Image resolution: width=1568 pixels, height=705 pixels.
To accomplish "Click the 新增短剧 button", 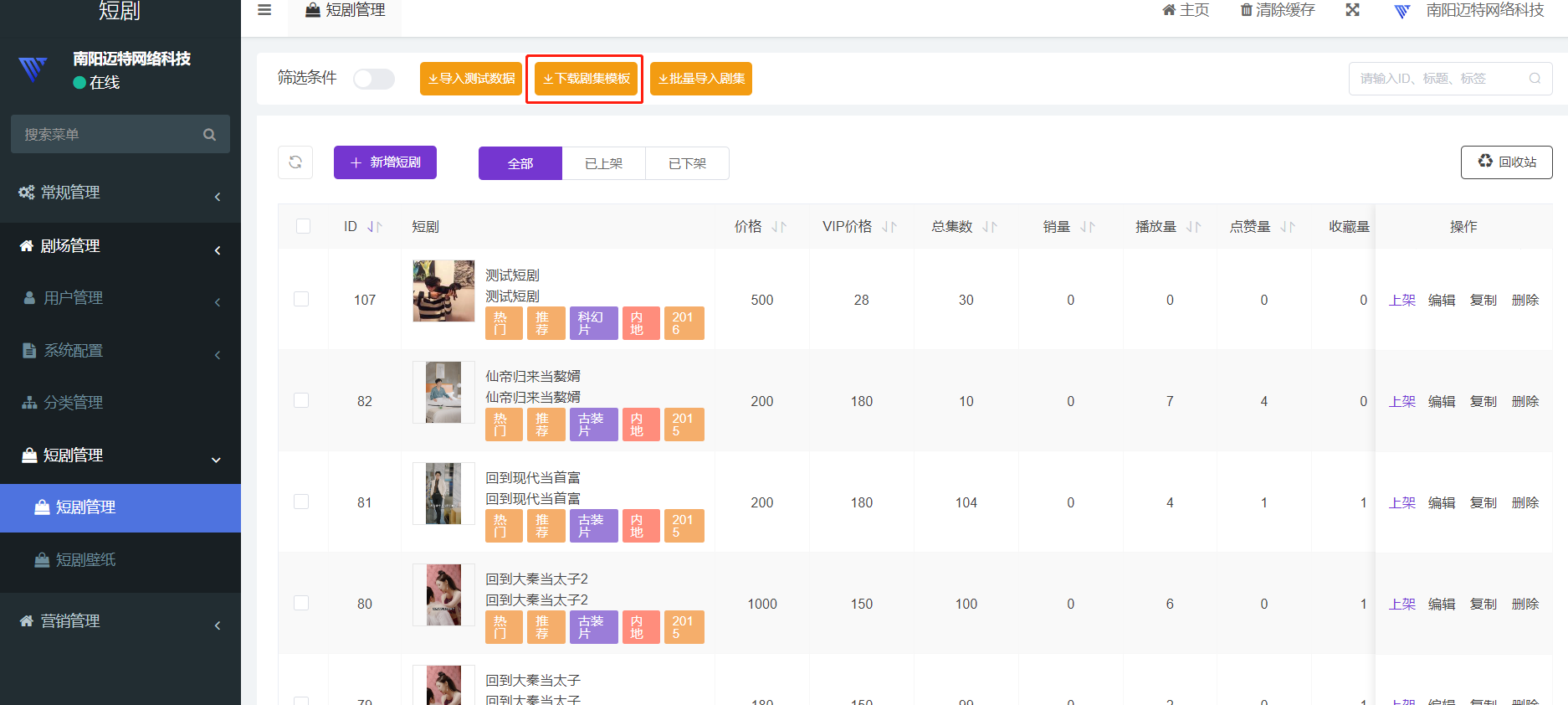I will pyautogui.click(x=385, y=162).
